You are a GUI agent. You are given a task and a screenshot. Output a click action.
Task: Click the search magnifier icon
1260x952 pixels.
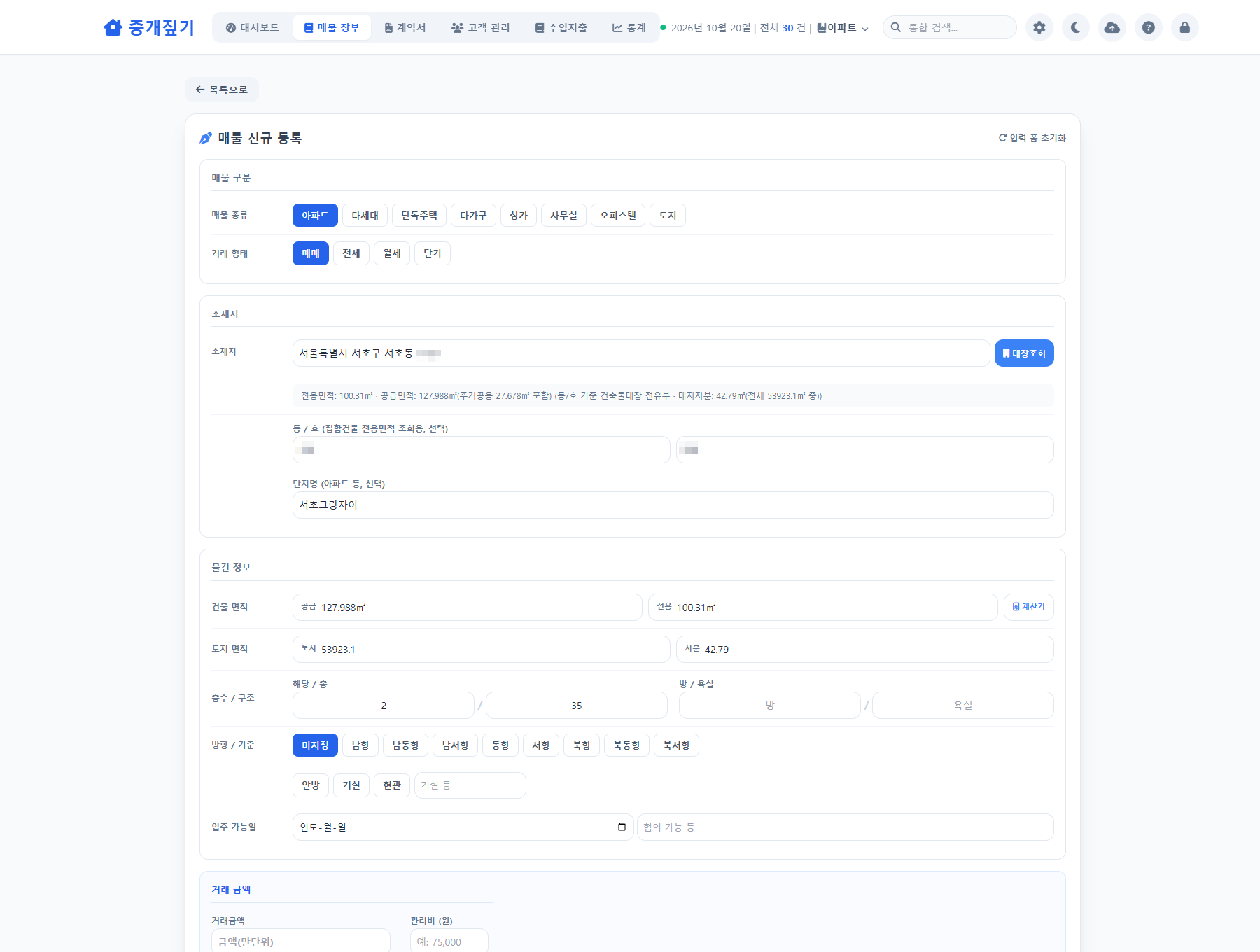896,27
